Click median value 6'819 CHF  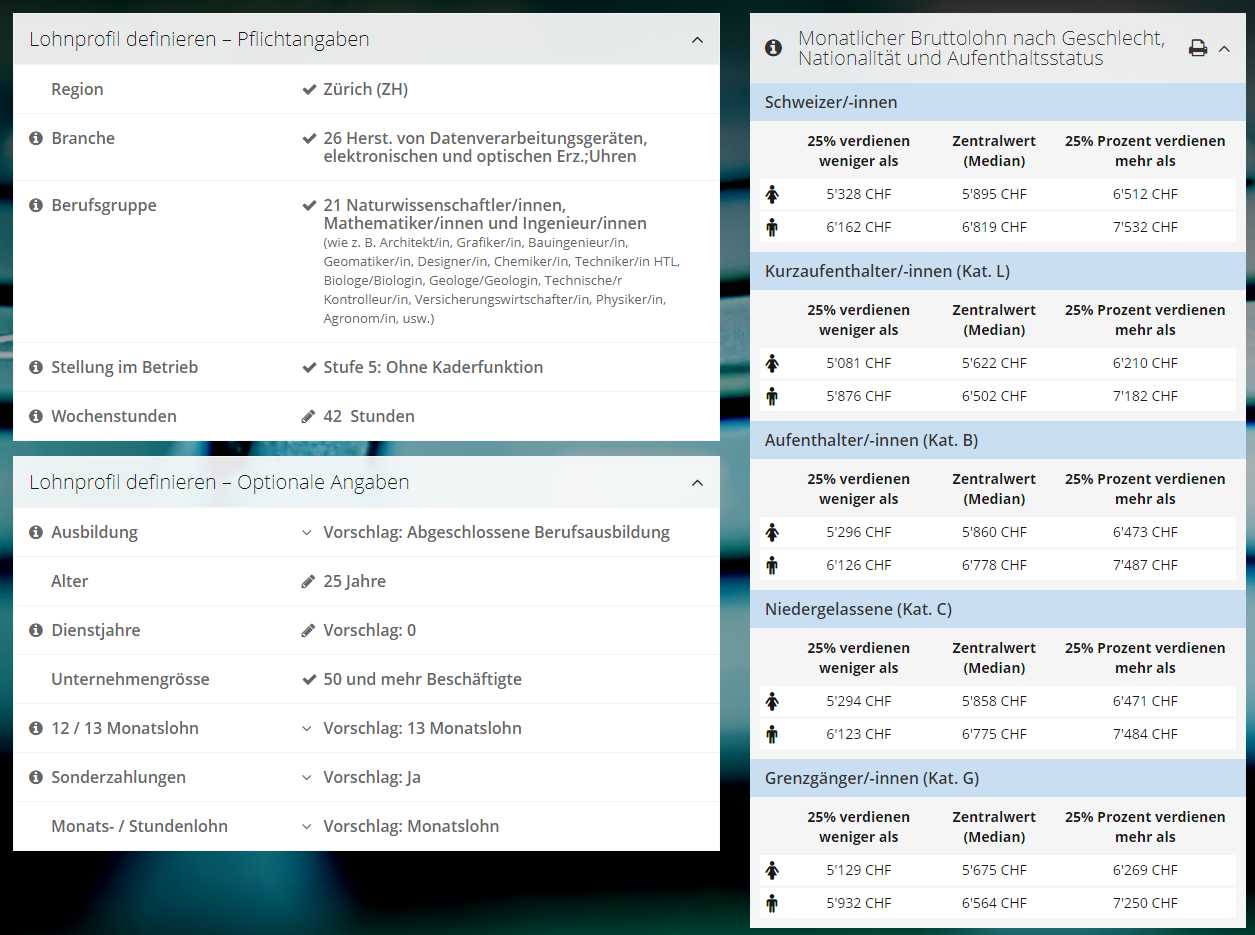click(994, 227)
